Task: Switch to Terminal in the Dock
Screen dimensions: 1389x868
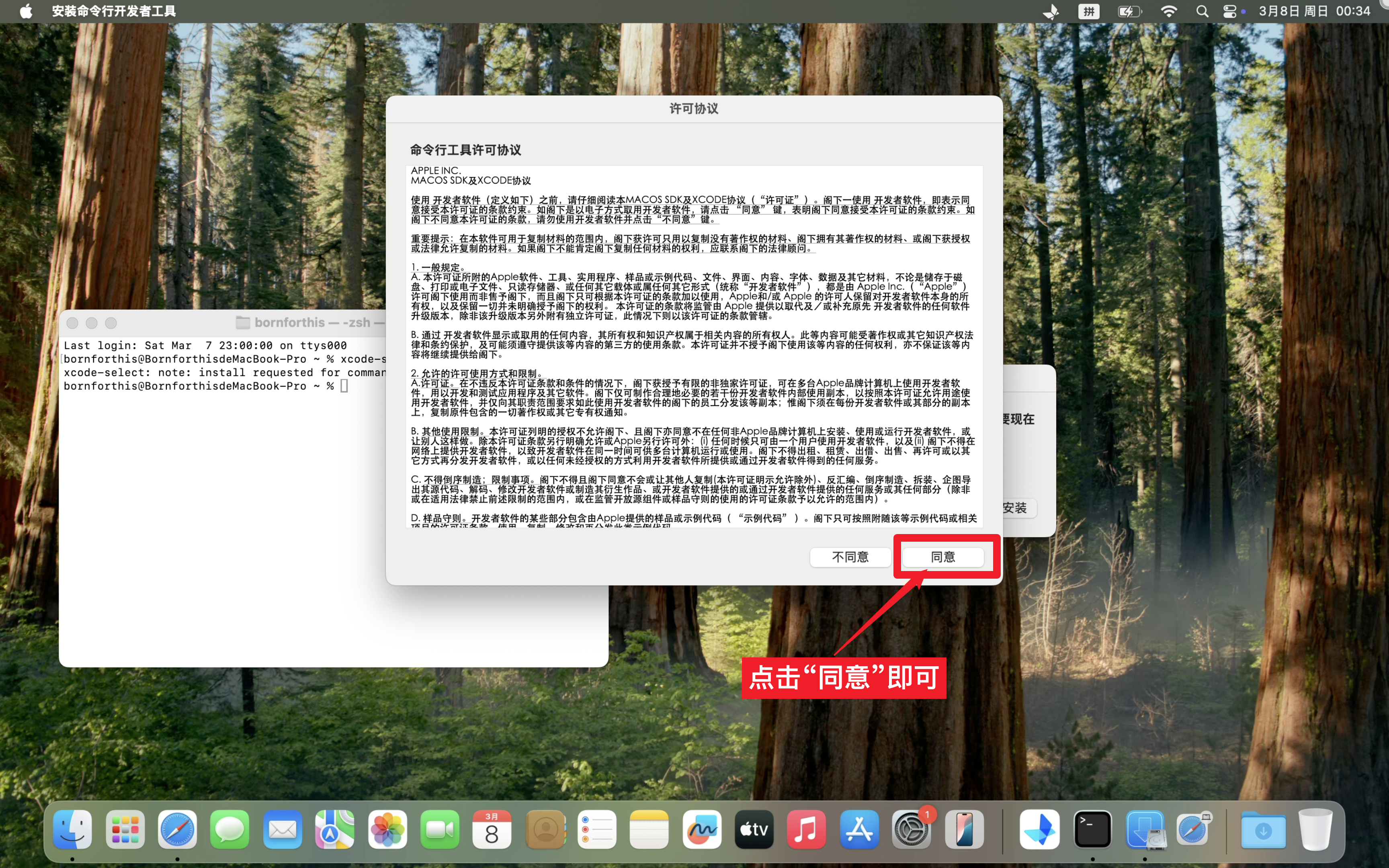Action: click(x=1092, y=829)
